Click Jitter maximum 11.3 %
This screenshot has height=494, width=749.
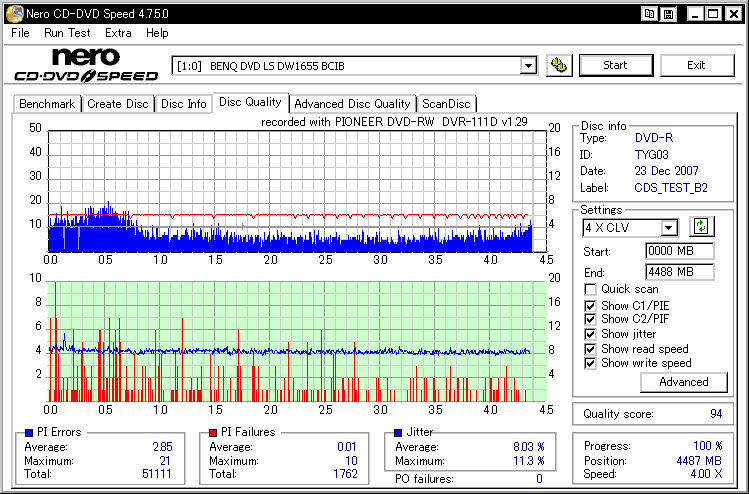click(x=529, y=461)
